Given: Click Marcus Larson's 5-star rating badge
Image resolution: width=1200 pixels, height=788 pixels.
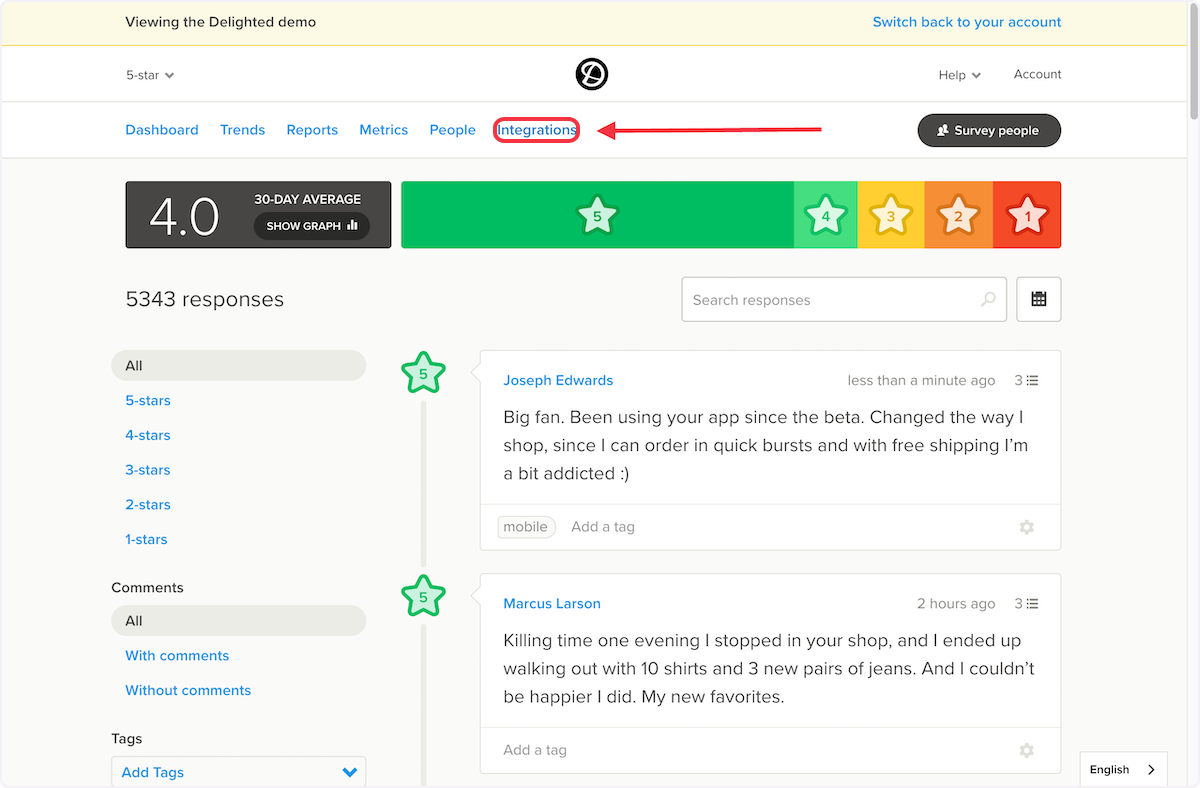Looking at the screenshot, I should click(423, 596).
